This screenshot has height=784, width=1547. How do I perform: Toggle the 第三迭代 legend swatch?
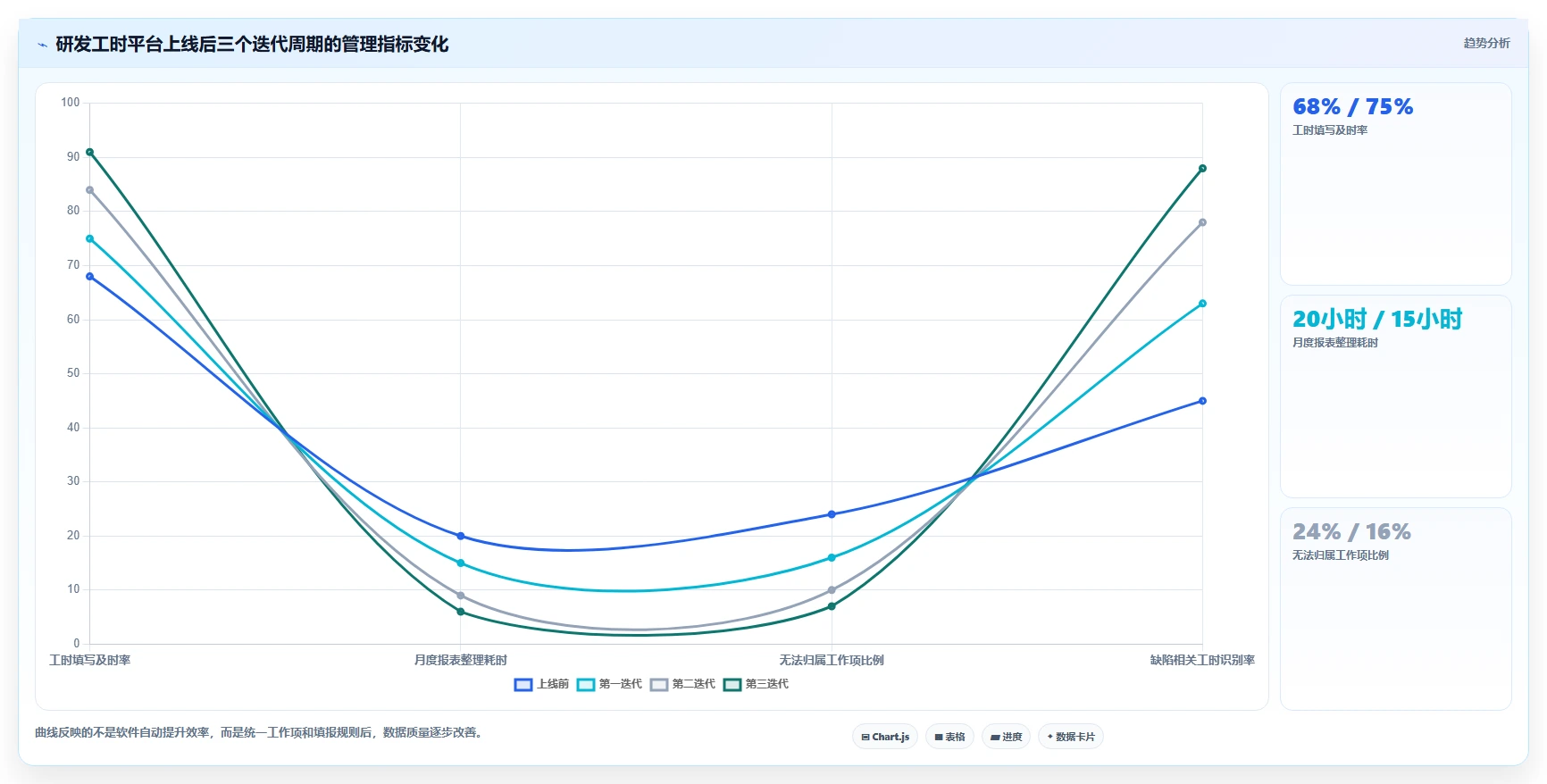pyautogui.click(x=732, y=685)
